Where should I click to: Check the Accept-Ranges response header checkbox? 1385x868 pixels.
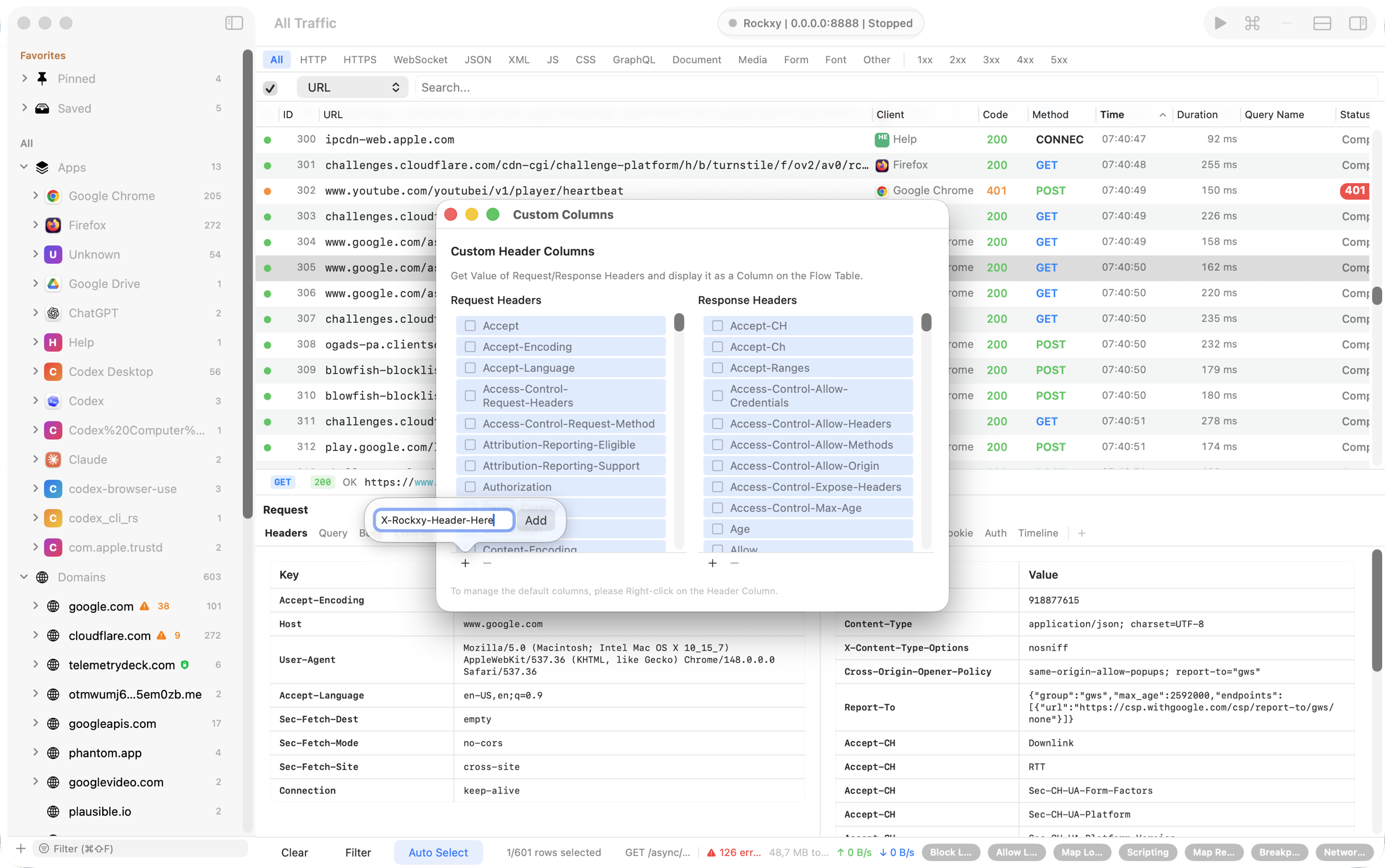(718, 368)
